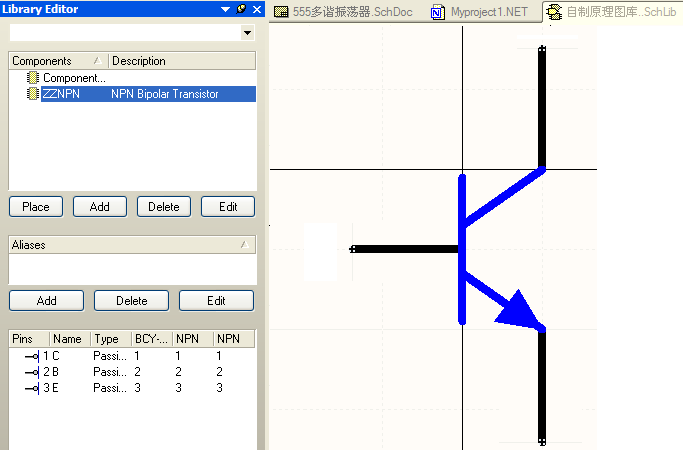The width and height of the screenshot is (683, 450).
Task: Click Edit under the Components list
Action: pos(228,206)
